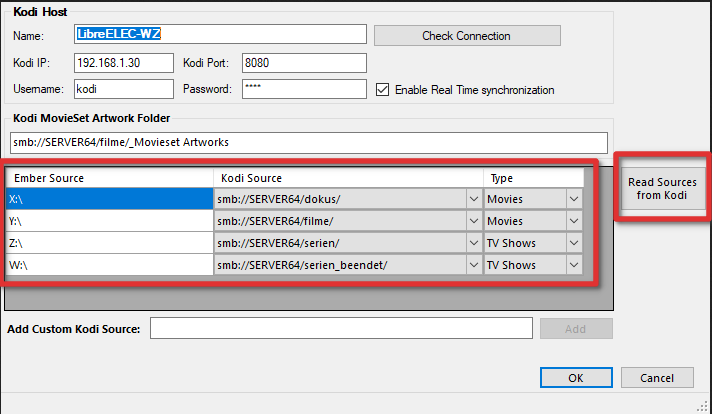Click the Kodi Port field
The height and width of the screenshot is (414, 712).
click(x=304, y=63)
